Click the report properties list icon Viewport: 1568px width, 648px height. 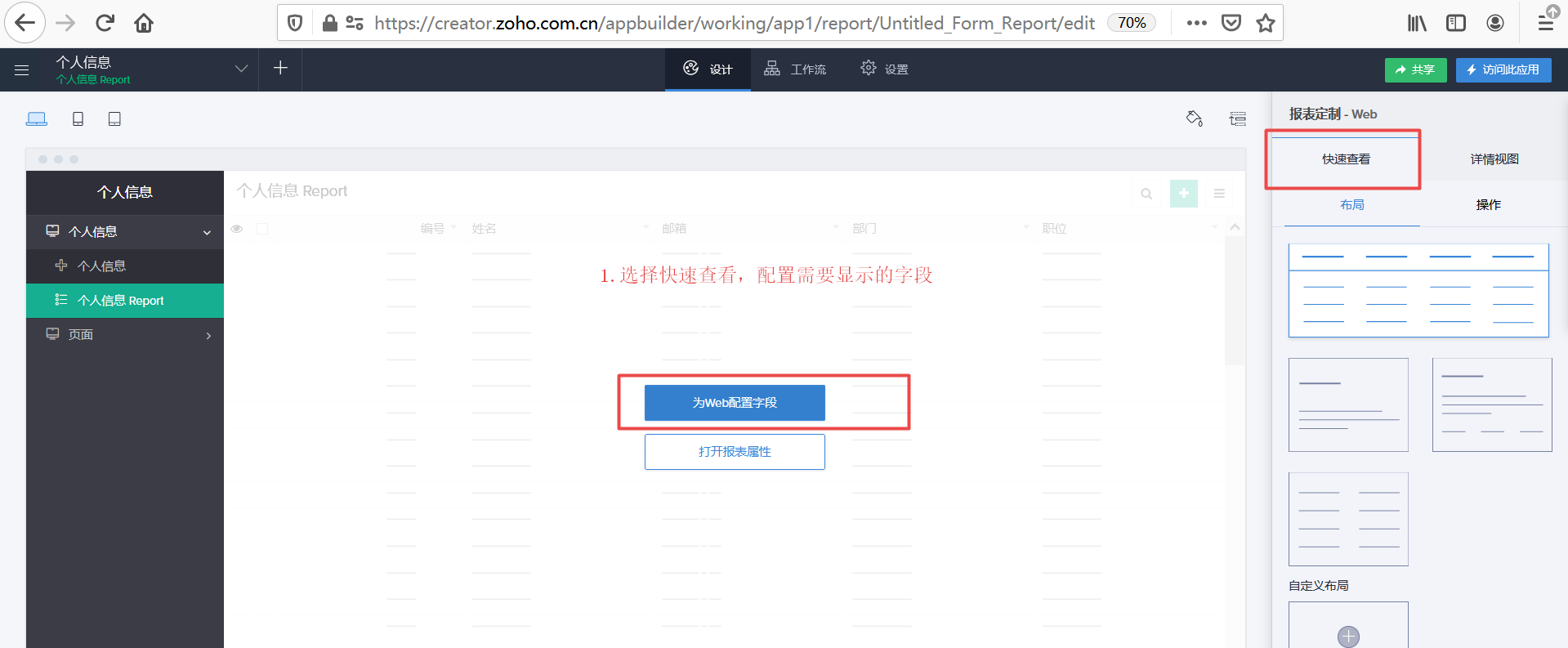1238,119
